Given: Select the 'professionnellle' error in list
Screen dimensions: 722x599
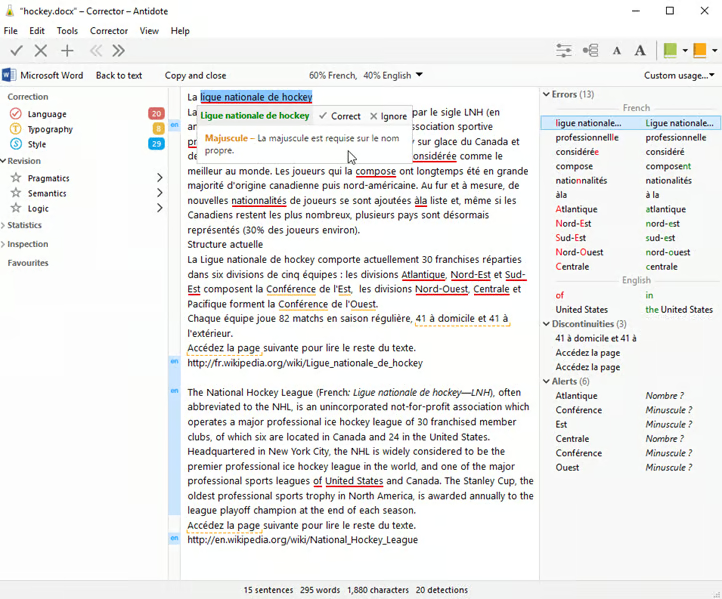Looking at the screenshot, I should [587, 137].
